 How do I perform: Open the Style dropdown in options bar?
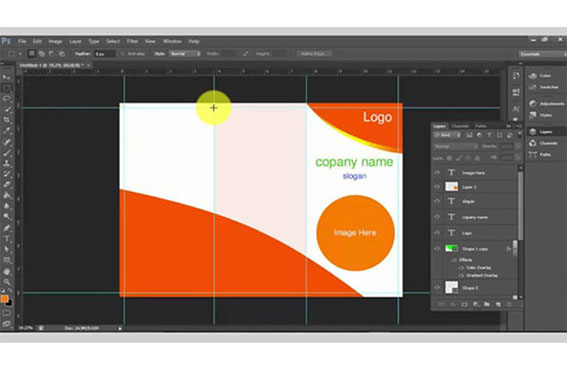click(185, 54)
